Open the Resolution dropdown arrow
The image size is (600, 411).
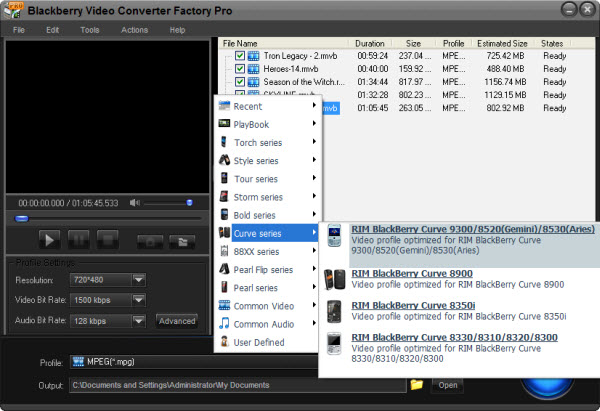[x=139, y=280]
